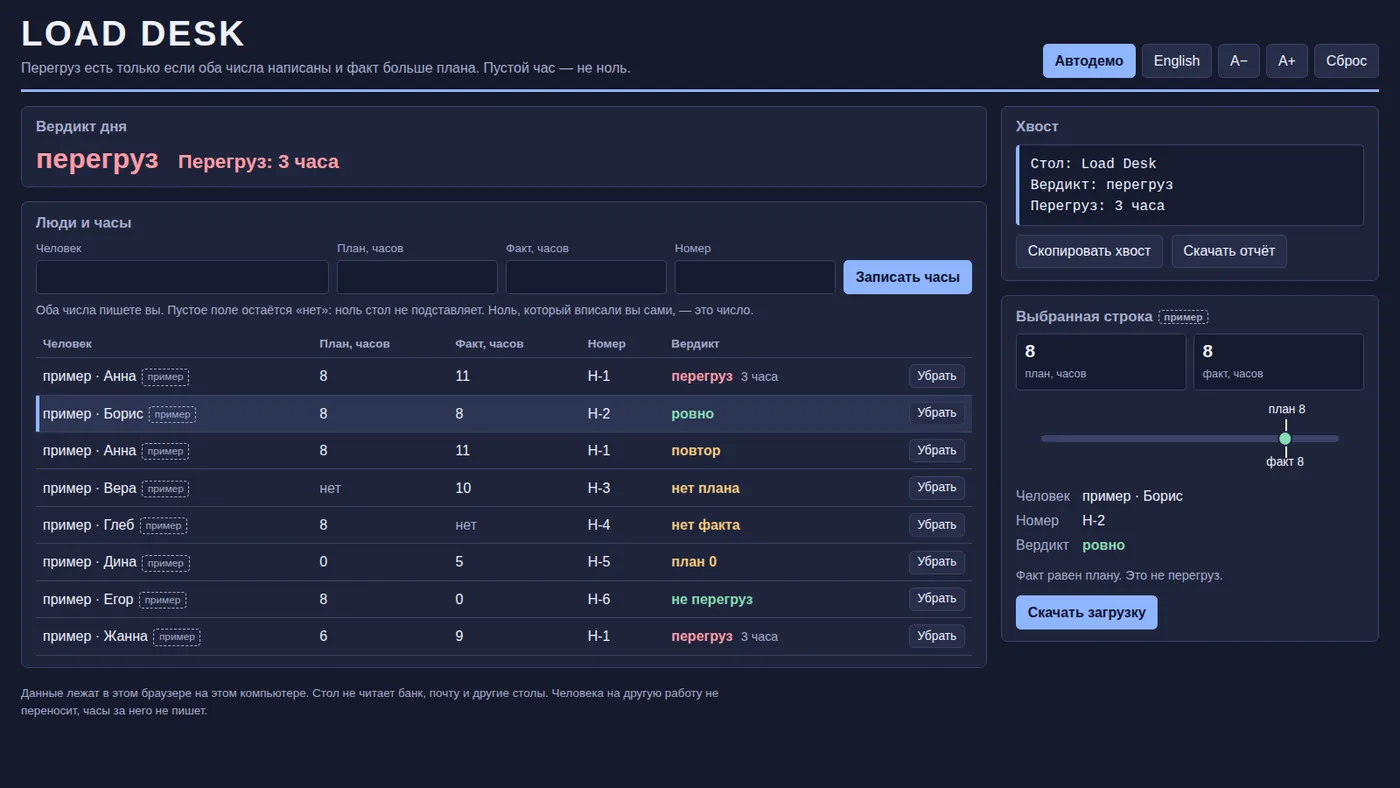Click Убрать in the Глеб row

[937, 524]
